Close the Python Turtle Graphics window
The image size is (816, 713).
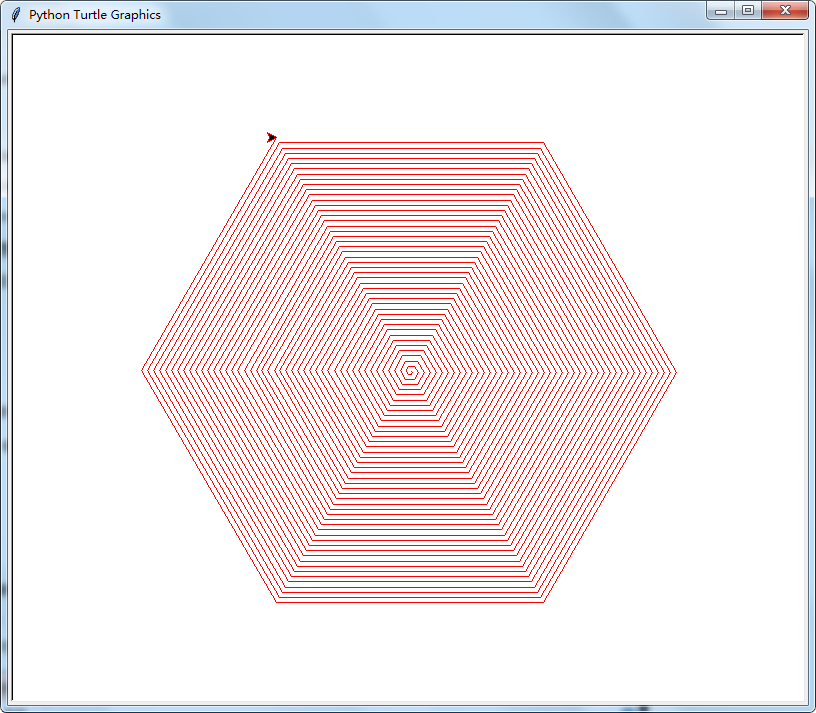click(785, 10)
